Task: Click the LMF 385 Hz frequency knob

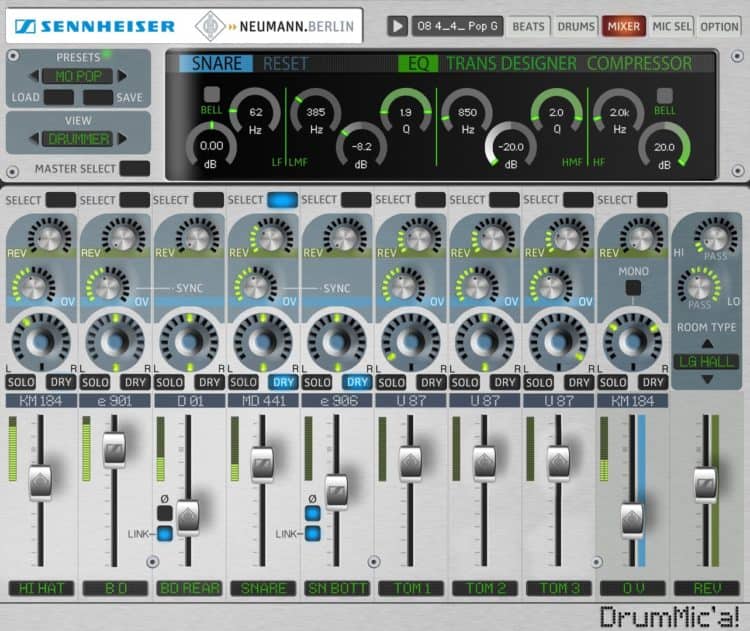Action: click(316, 112)
